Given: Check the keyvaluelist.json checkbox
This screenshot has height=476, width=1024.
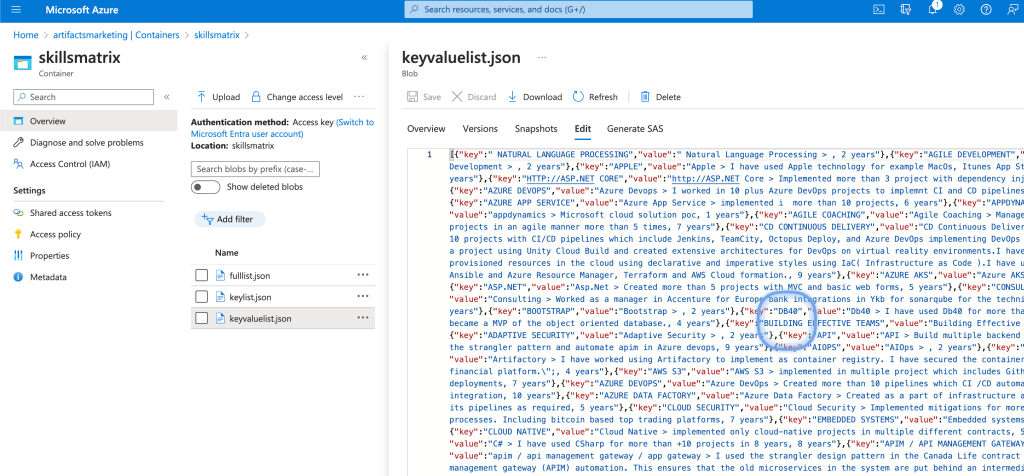Looking at the screenshot, I should pos(201,319).
